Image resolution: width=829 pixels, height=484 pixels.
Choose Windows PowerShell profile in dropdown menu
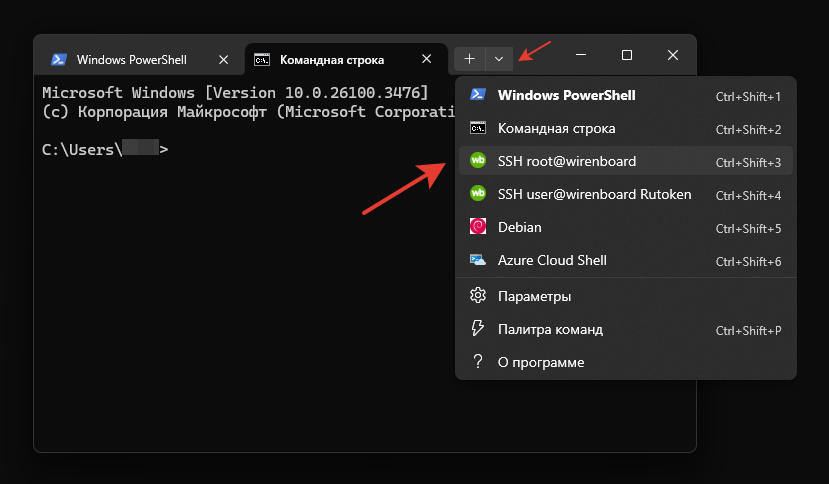click(x=626, y=96)
